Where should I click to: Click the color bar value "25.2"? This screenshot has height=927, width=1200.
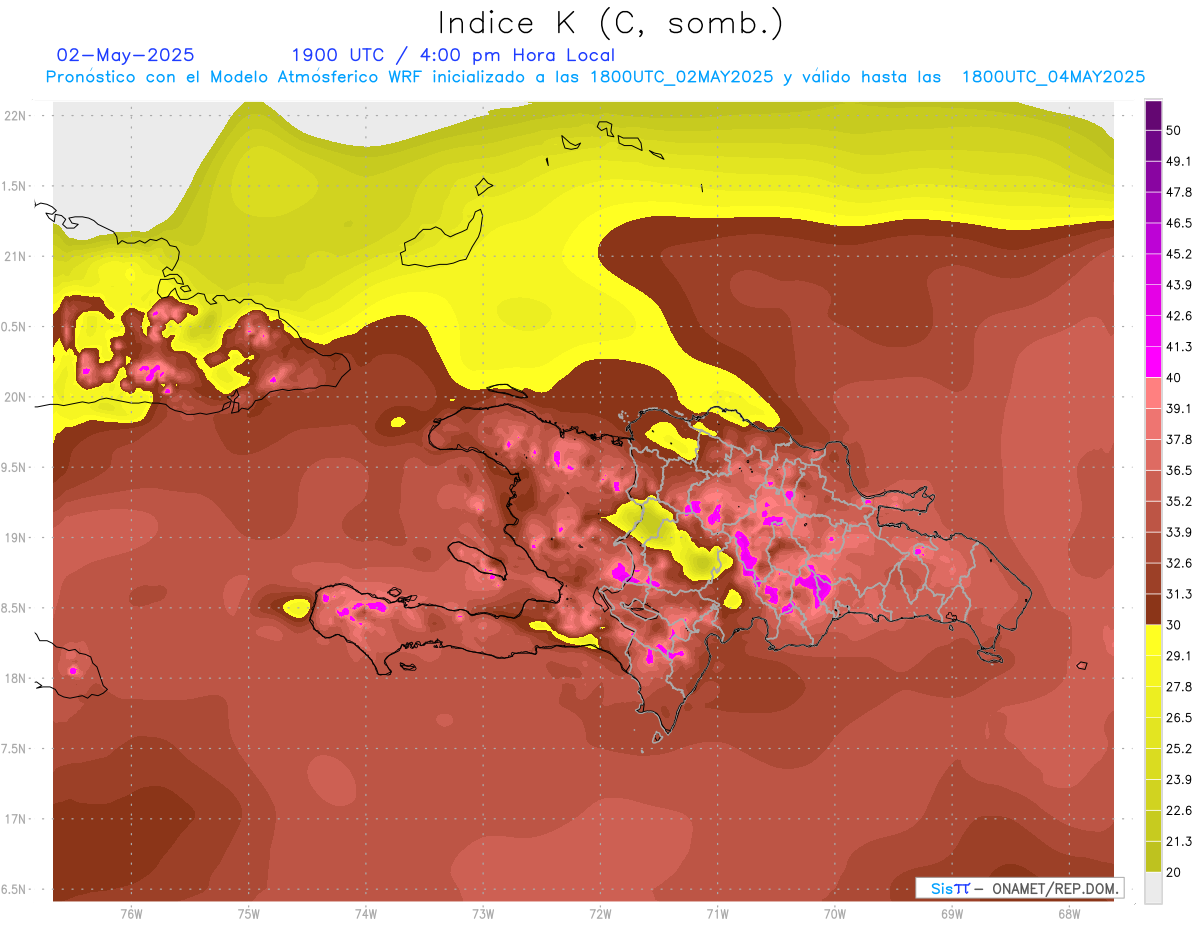click(x=1179, y=749)
